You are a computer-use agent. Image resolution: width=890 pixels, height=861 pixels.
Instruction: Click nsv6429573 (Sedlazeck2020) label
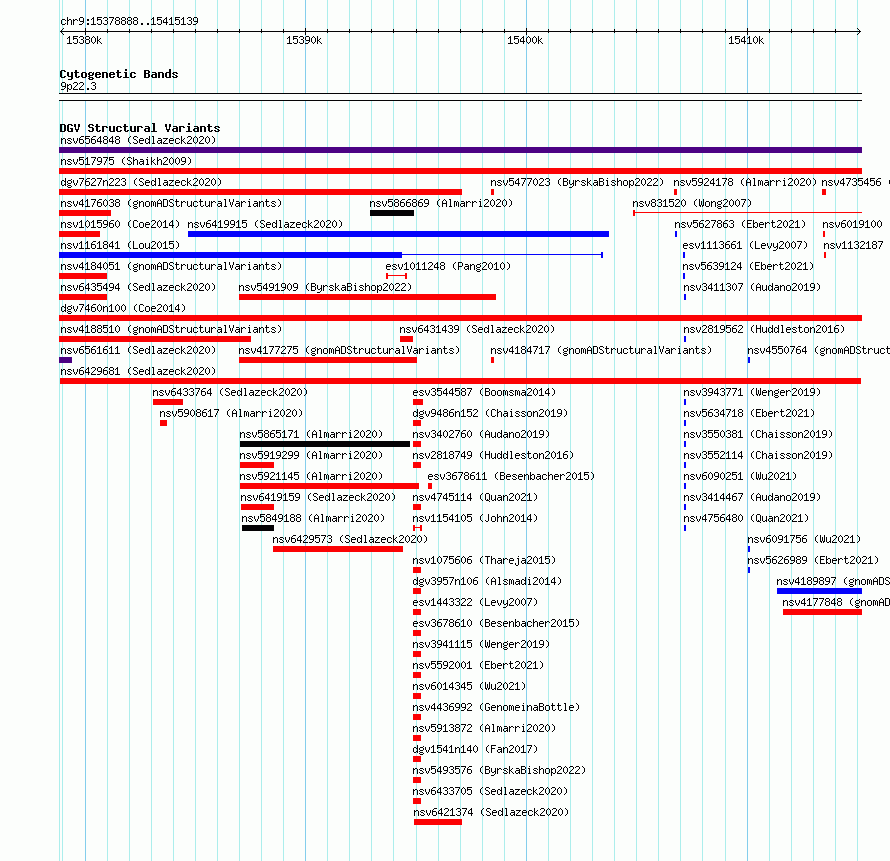(350, 539)
